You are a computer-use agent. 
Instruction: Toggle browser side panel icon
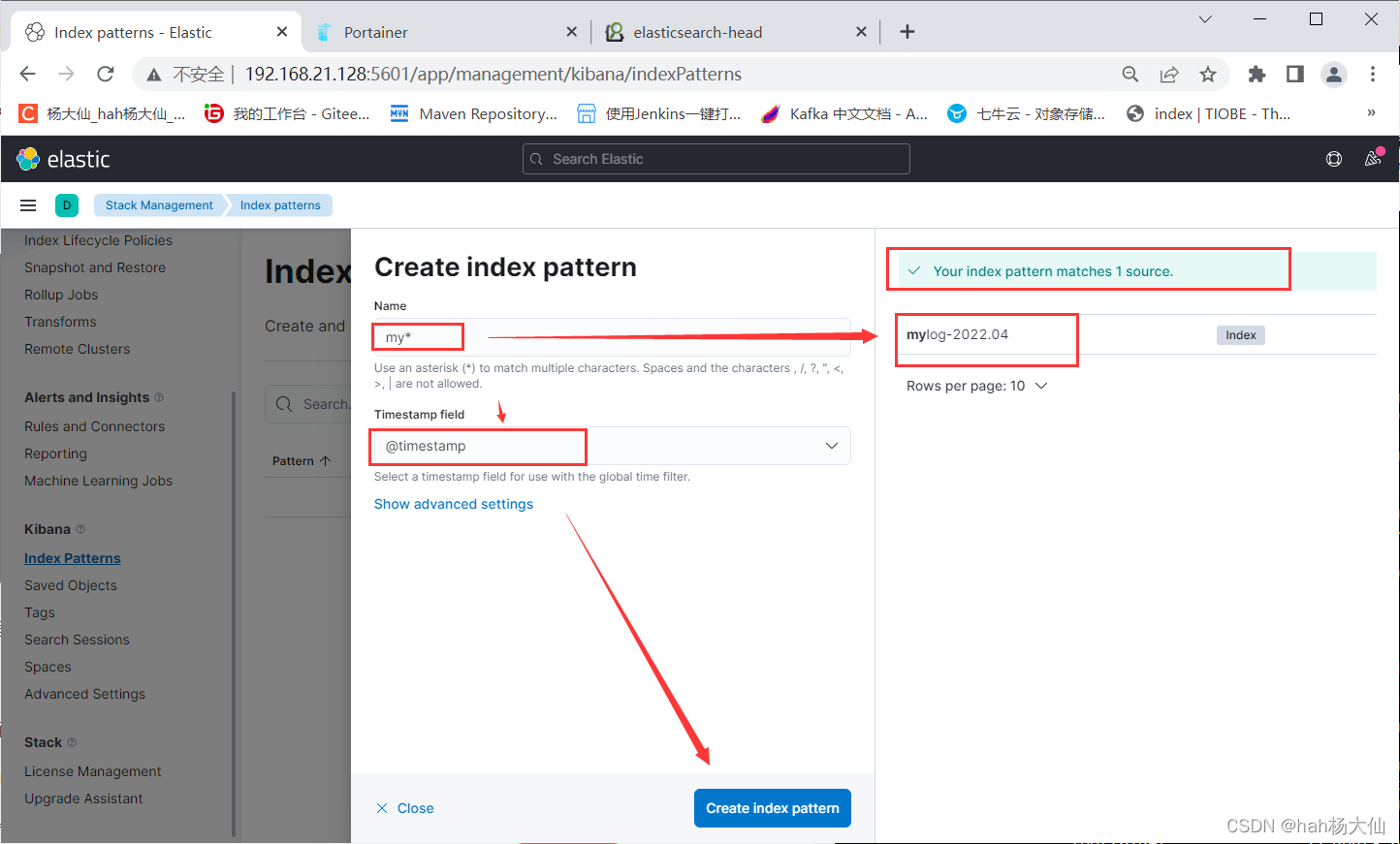click(1295, 74)
